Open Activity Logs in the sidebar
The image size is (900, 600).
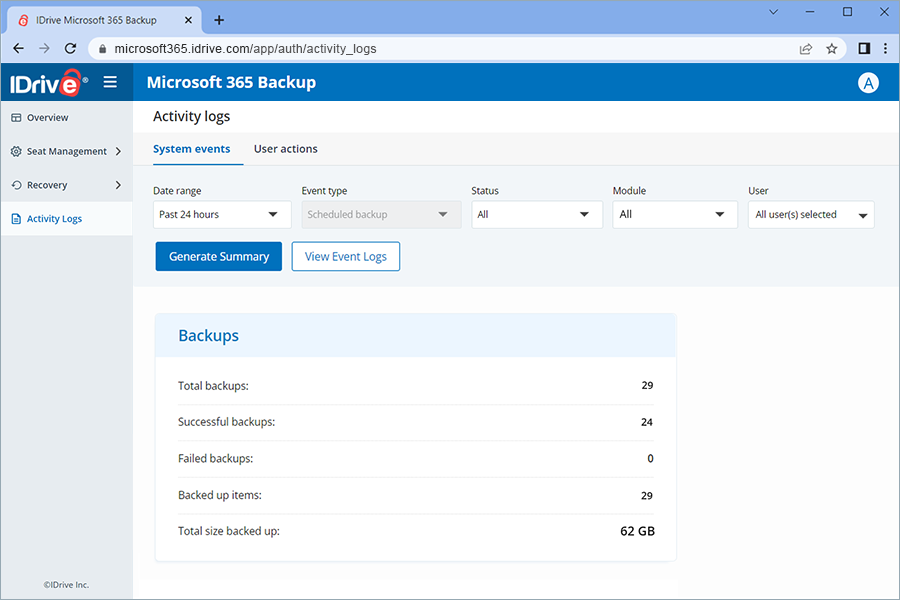click(x=67, y=219)
